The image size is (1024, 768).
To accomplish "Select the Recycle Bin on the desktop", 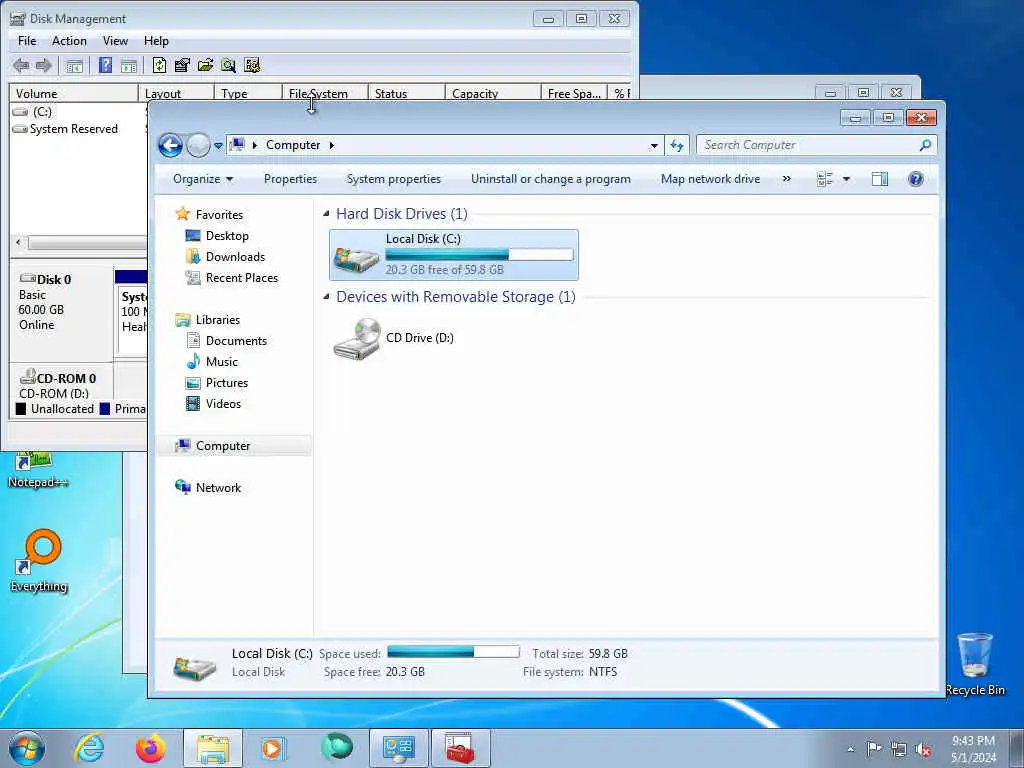I will 975,664.
